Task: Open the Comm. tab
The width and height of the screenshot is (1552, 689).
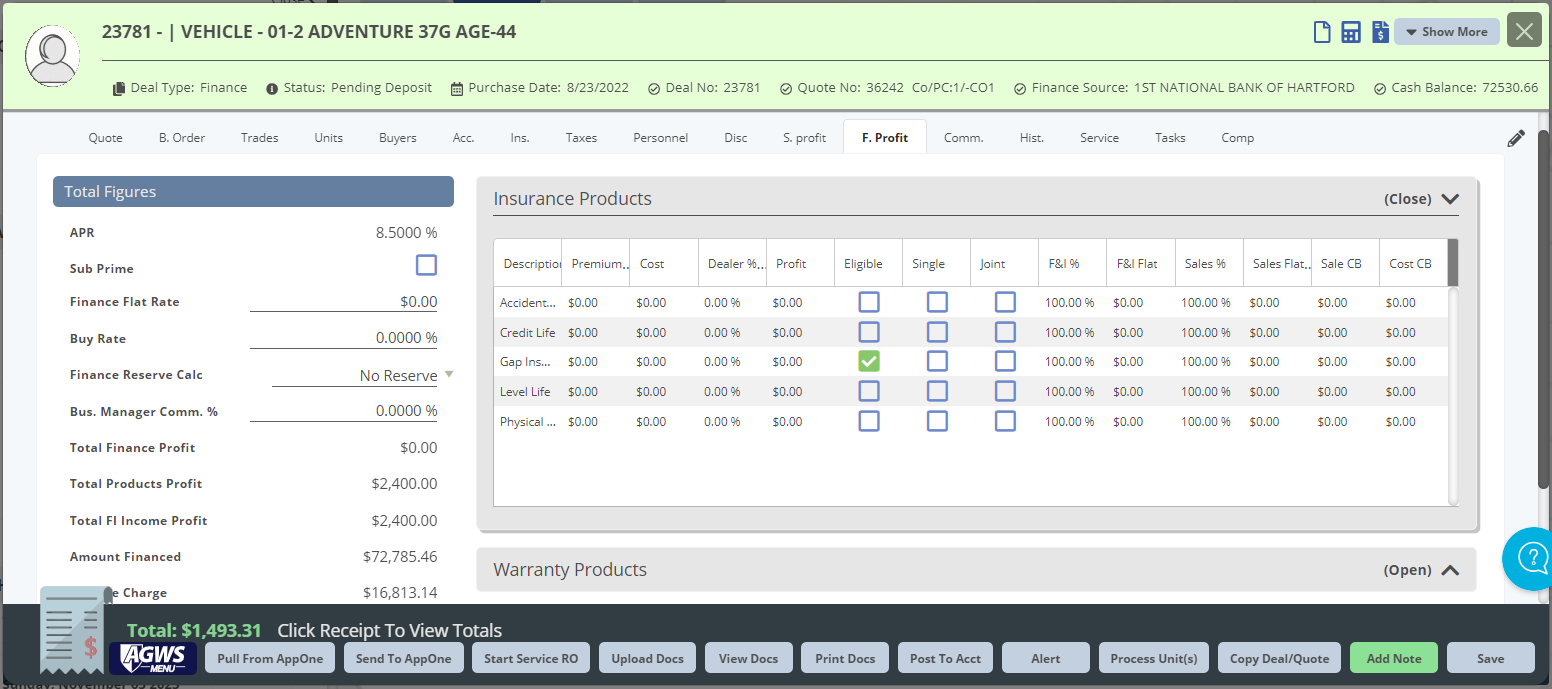Action: tap(964, 138)
